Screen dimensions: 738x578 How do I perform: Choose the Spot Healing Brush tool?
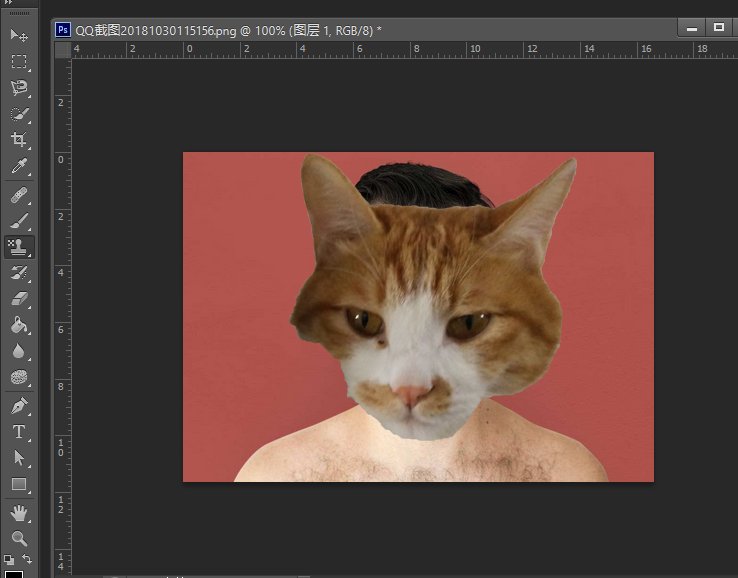click(18, 194)
